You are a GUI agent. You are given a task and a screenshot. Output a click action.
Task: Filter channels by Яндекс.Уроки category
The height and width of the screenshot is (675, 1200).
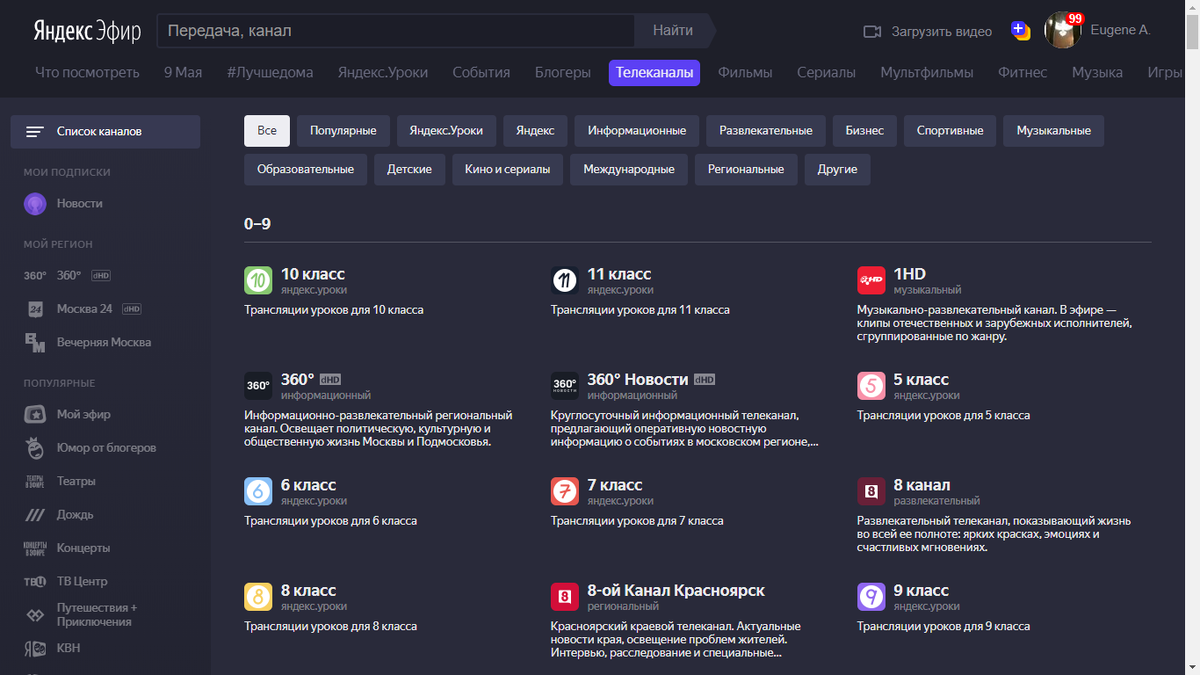point(446,131)
